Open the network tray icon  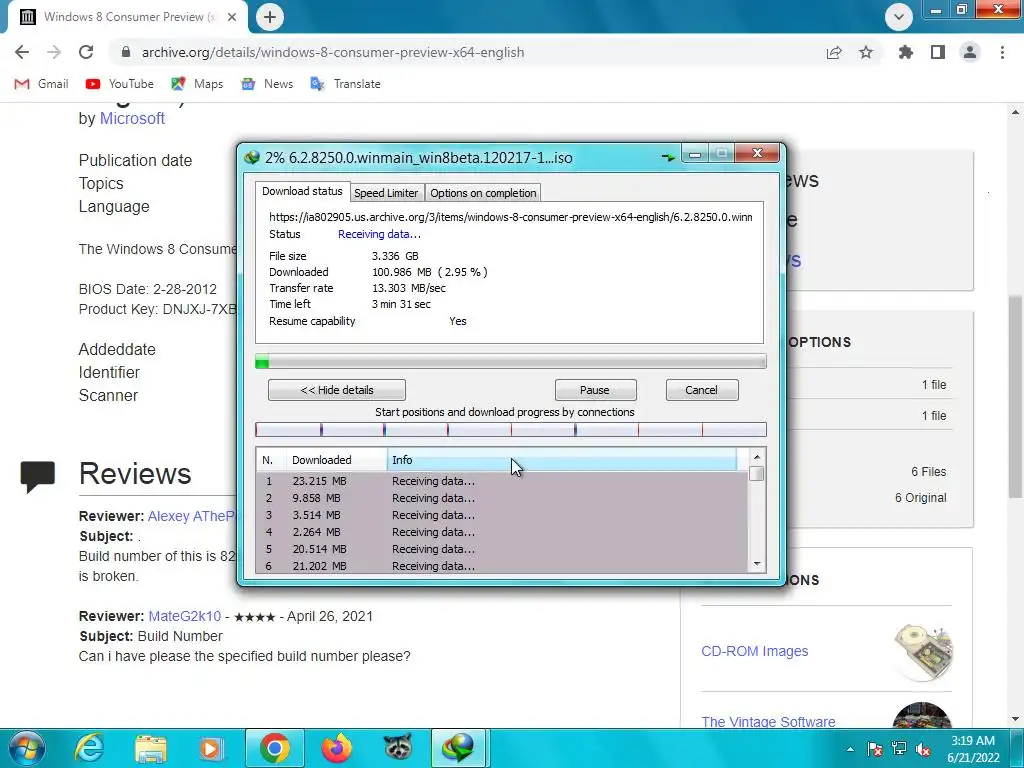tap(899, 750)
